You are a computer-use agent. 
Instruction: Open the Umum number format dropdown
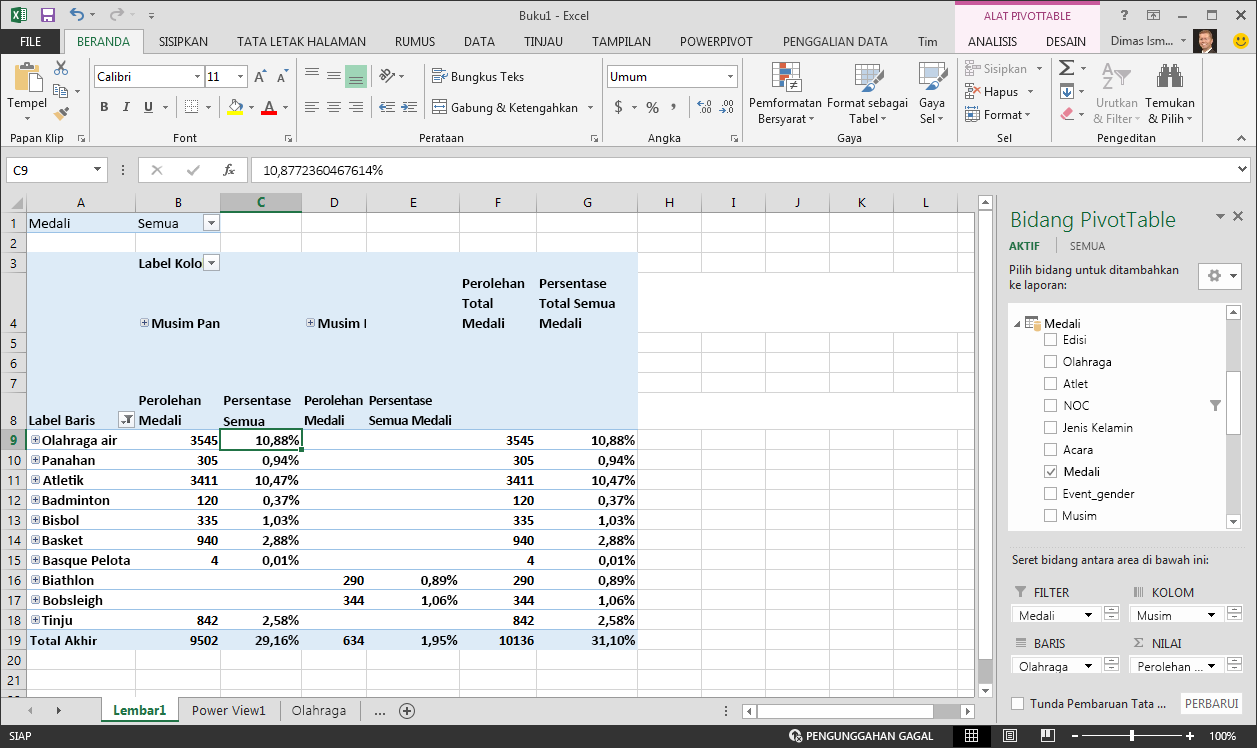pos(731,77)
